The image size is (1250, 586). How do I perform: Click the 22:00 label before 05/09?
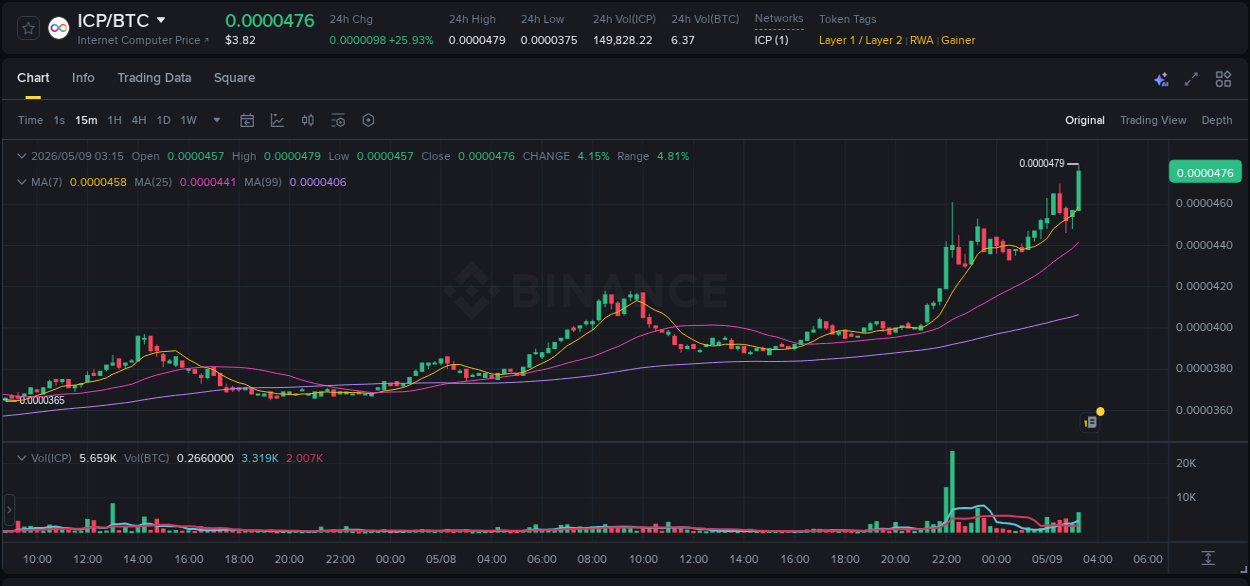click(946, 559)
